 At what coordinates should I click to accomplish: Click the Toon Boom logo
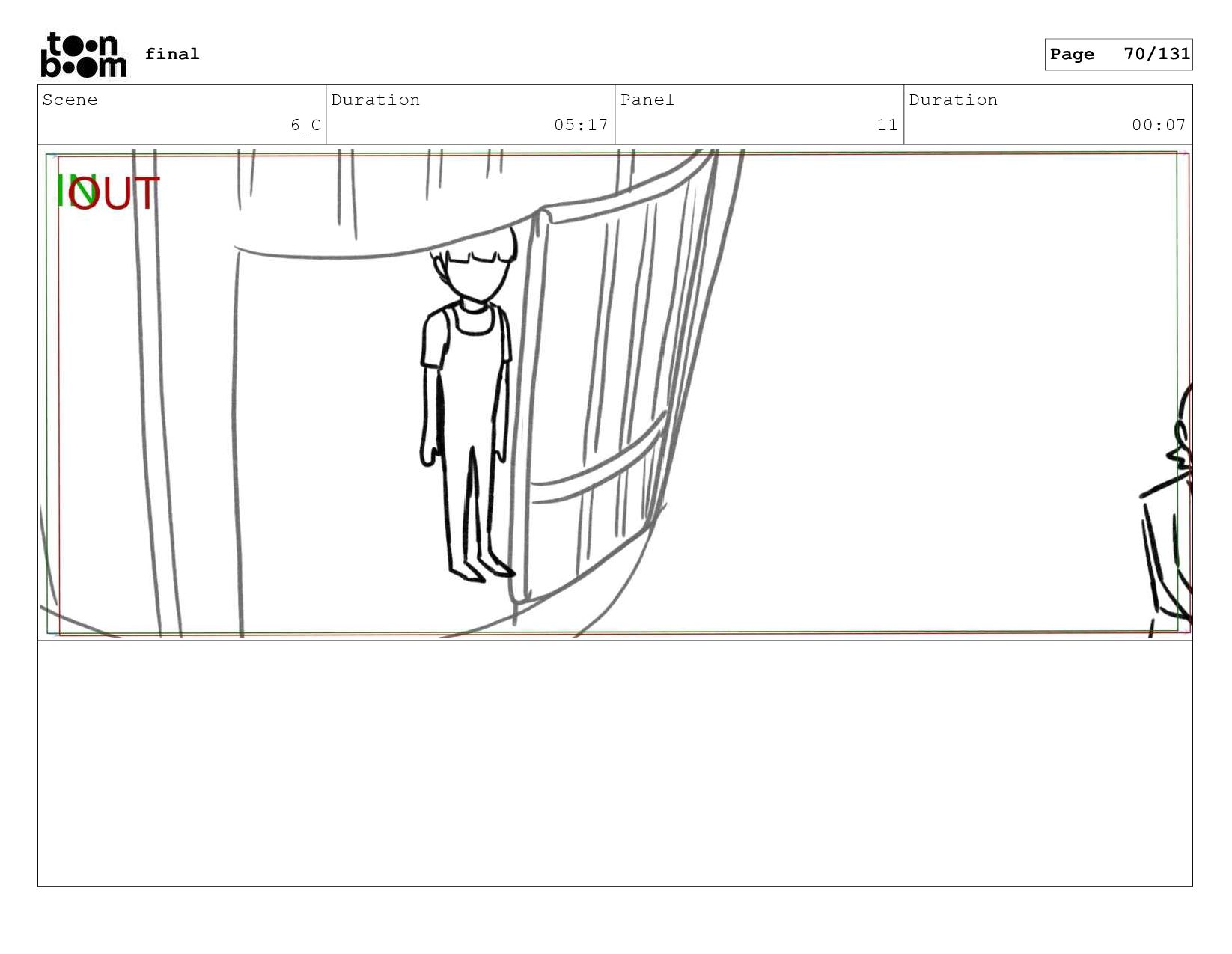coord(84,55)
